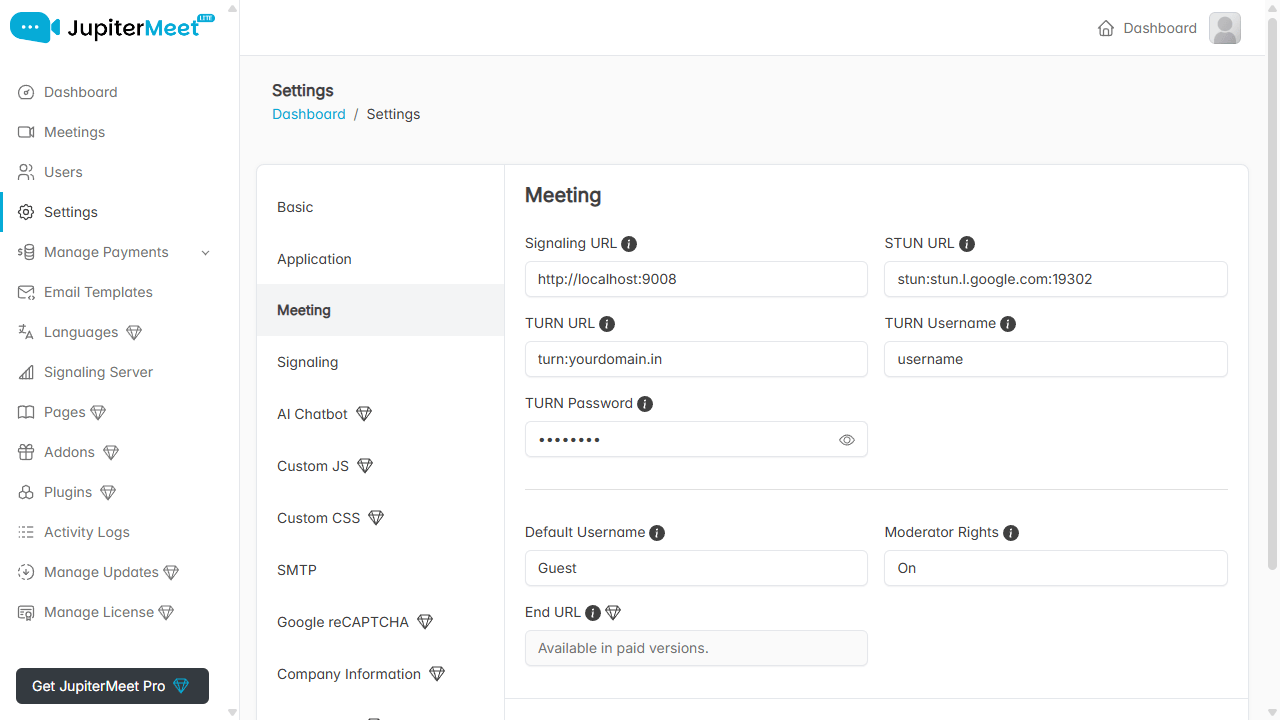Expand the Manage Payments chevron
Viewport: 1280px width, 720px height.
[206, 253]
